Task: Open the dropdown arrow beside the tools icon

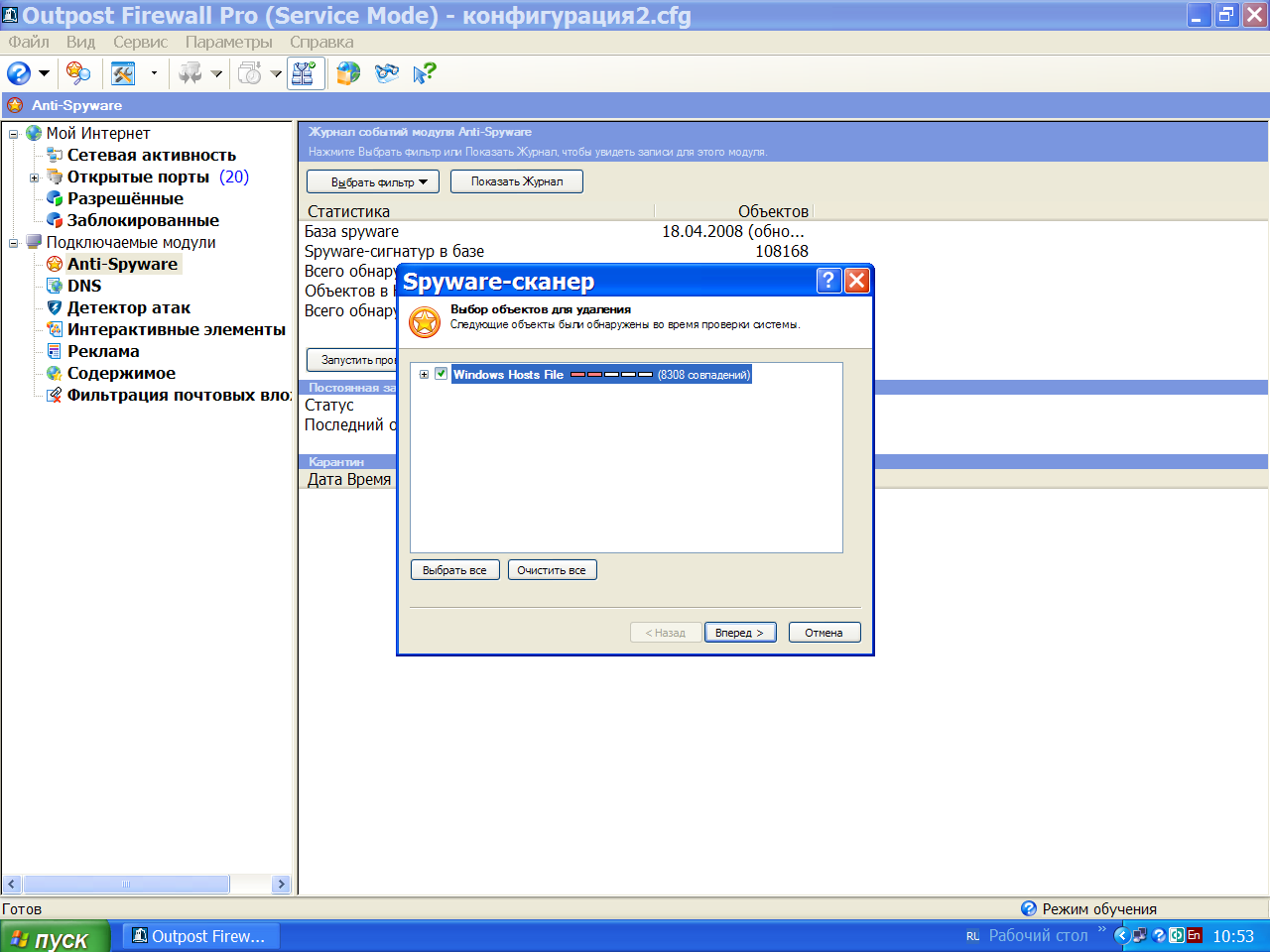Action: pos(154,73)
